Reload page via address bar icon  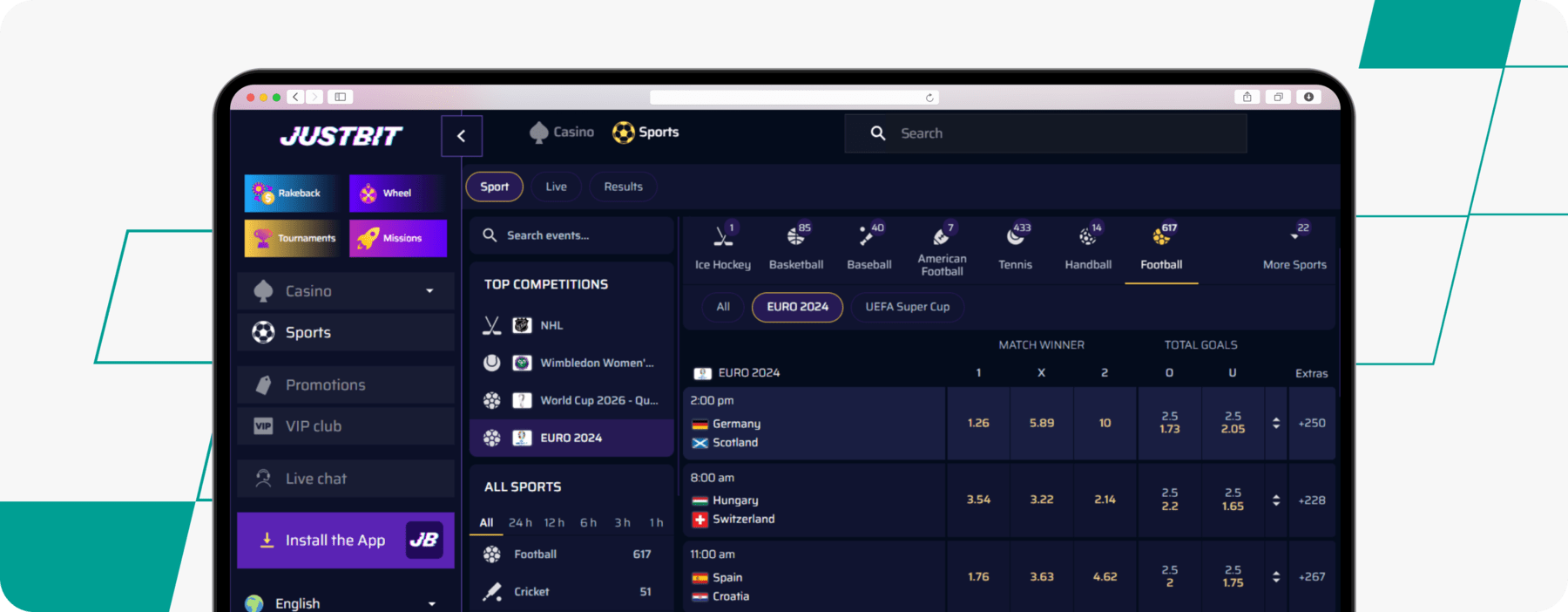coord(929,98)
